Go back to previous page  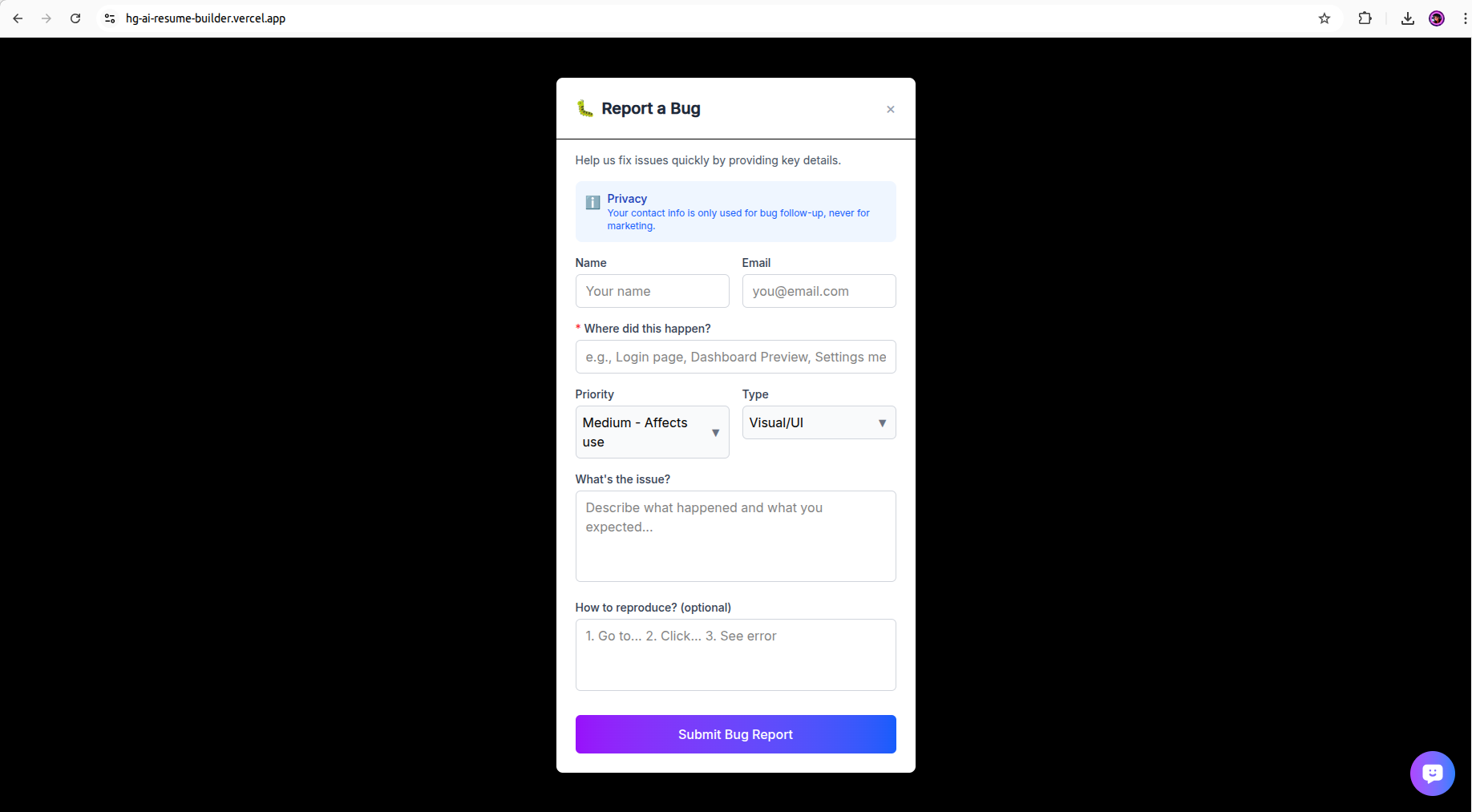18,18
